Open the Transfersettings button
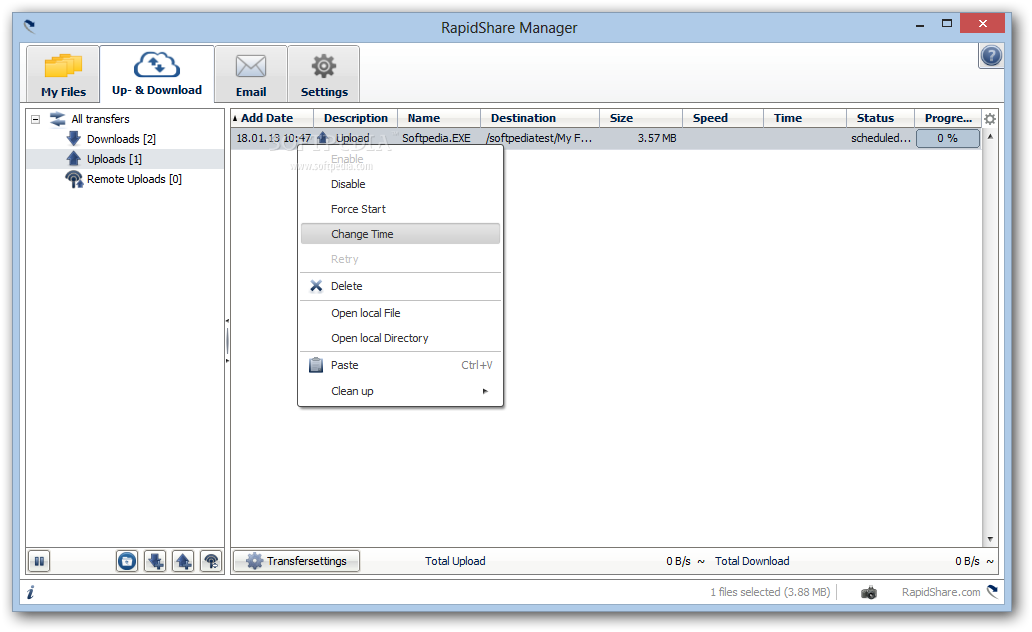 [x=297, y=561]
